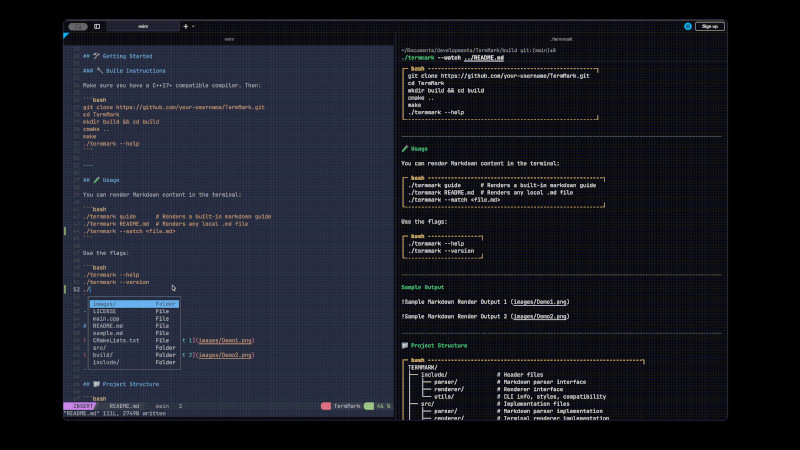Choose src/ folder in the completion popup
The width and height of the screenshot is (800, 450).
click(x=134, y=347)
